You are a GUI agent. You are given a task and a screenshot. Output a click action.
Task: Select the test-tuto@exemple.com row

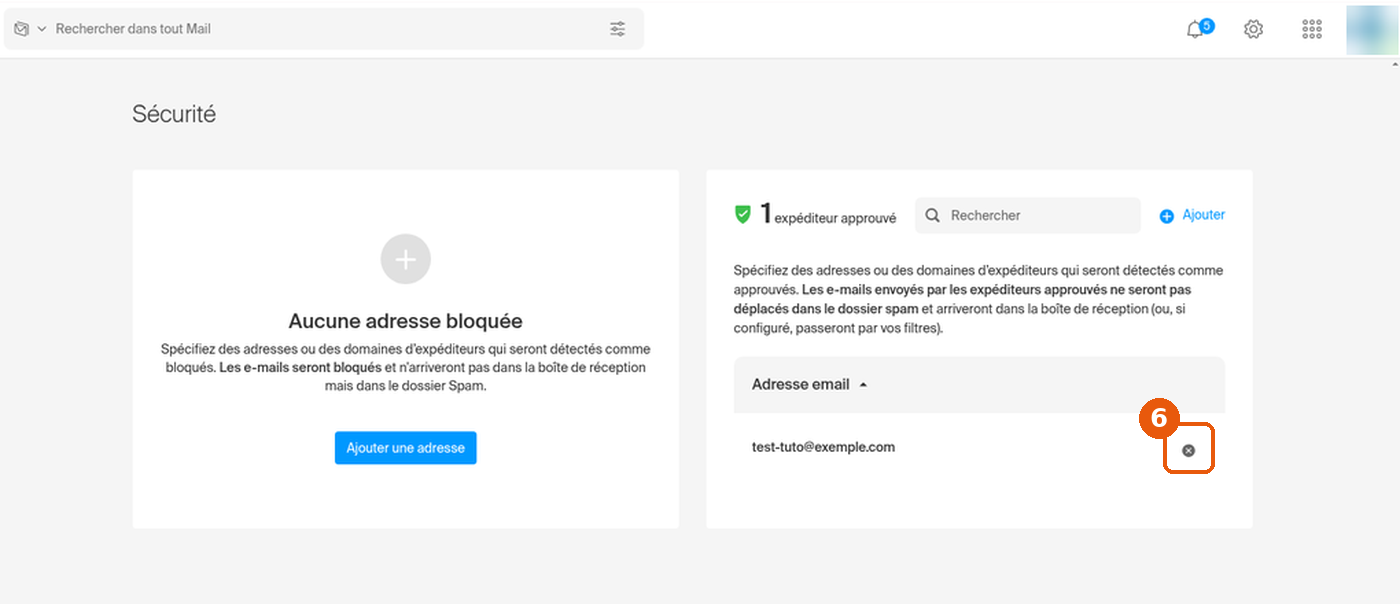click(x=979, y=448)
